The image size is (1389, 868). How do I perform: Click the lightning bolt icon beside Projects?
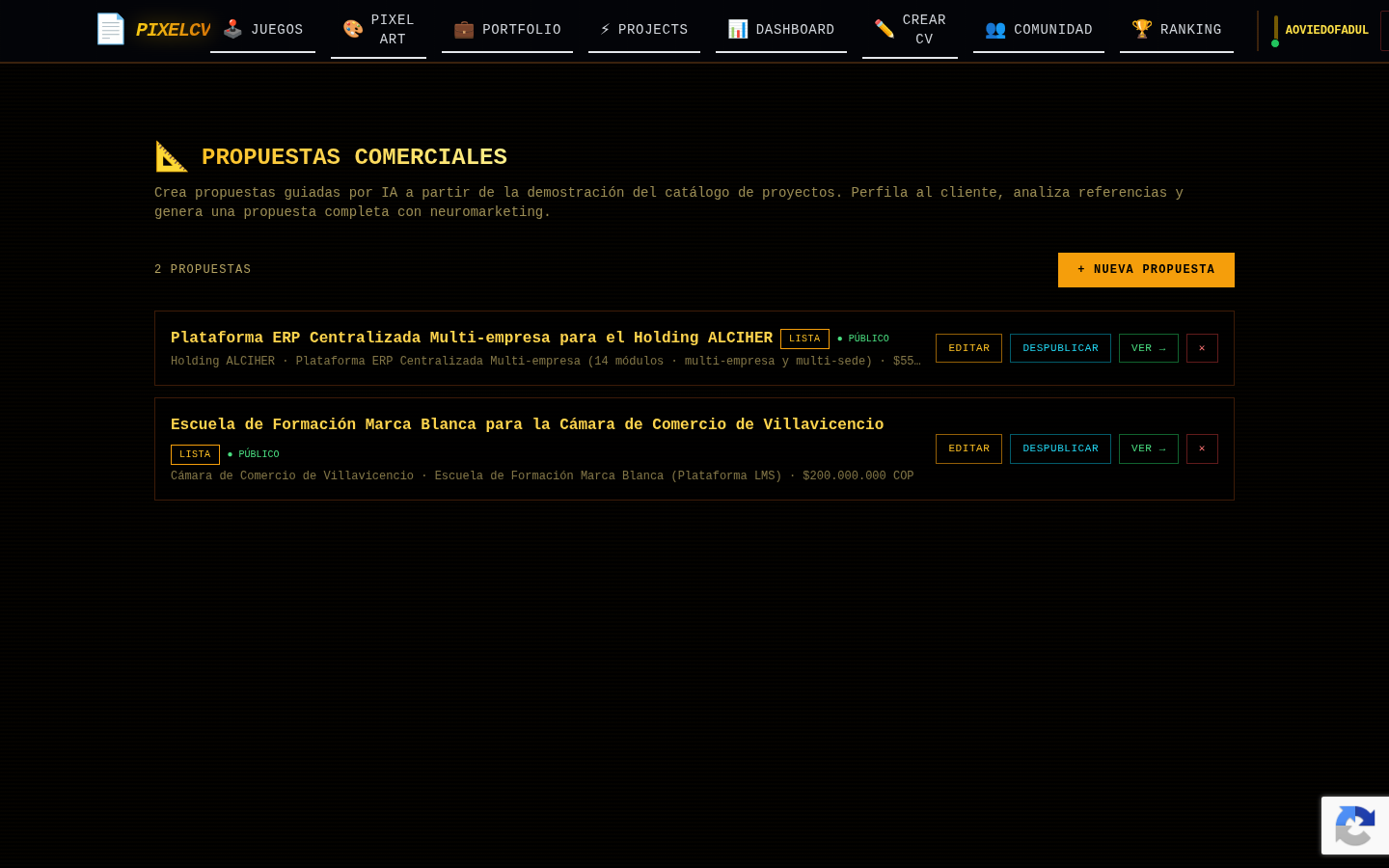coord(605,29)
